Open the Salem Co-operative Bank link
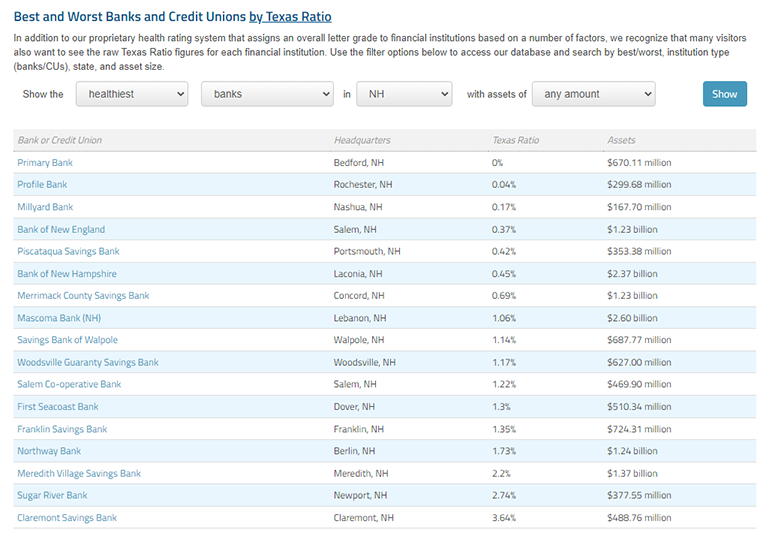Screen dimensions: 775x548 click(x=69, y=384)
